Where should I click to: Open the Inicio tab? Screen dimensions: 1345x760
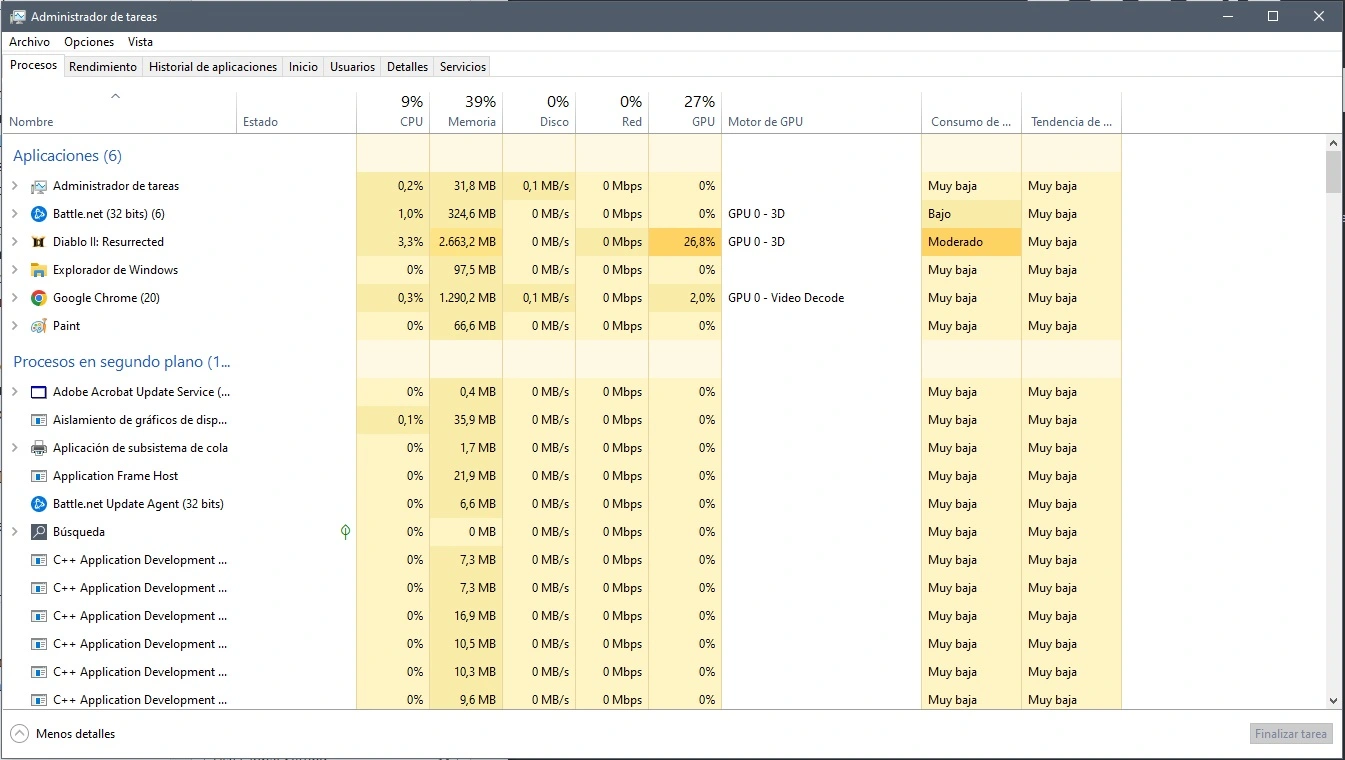pos(303,67)
